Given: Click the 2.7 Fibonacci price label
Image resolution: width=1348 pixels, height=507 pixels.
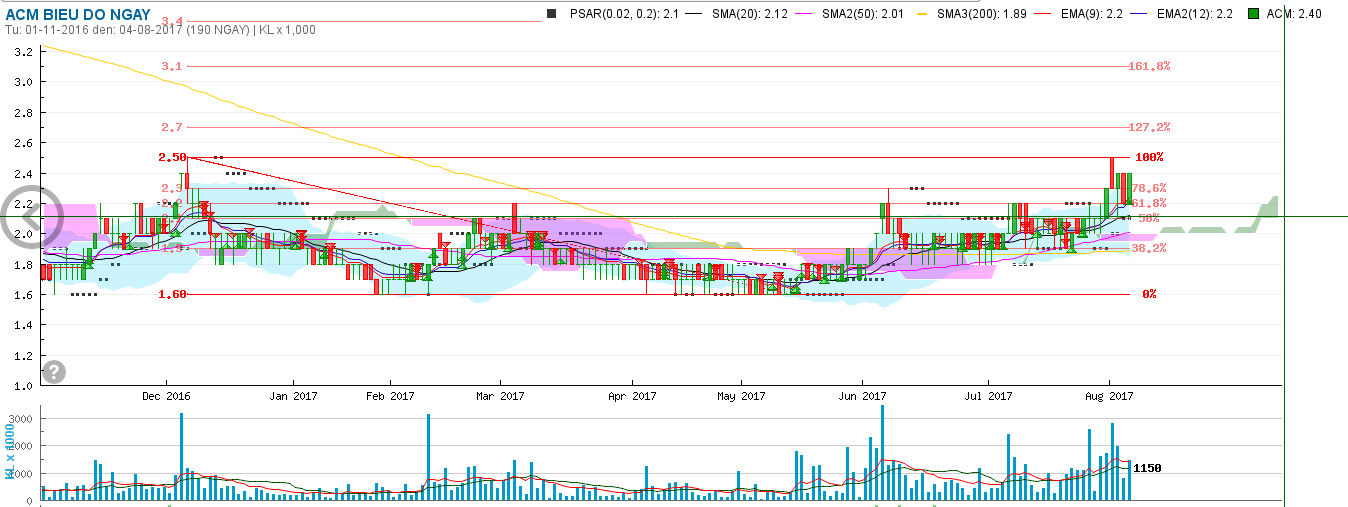Looking at the screenshot, I should point(171,128).
